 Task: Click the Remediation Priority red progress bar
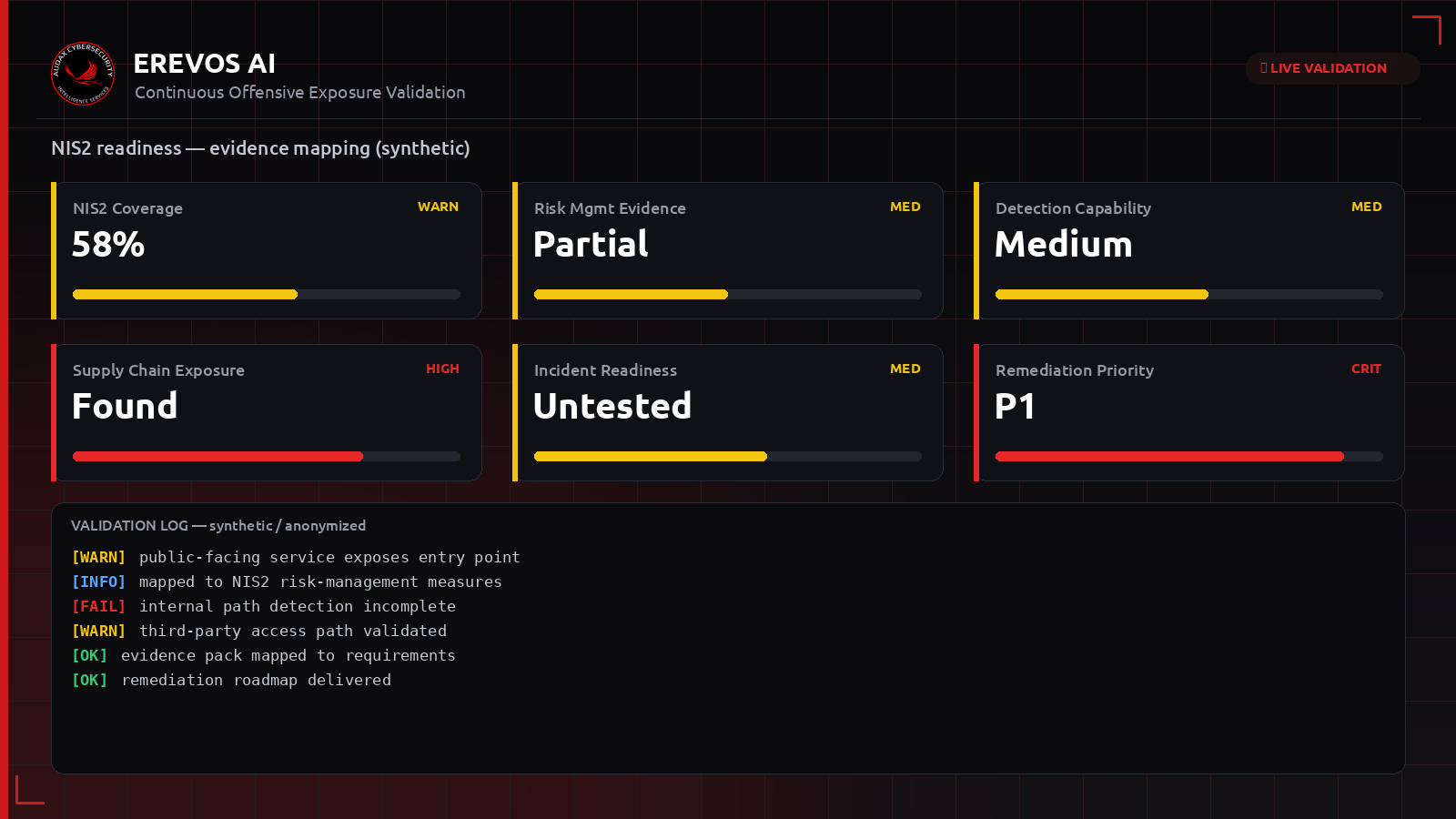point(1189,457)
